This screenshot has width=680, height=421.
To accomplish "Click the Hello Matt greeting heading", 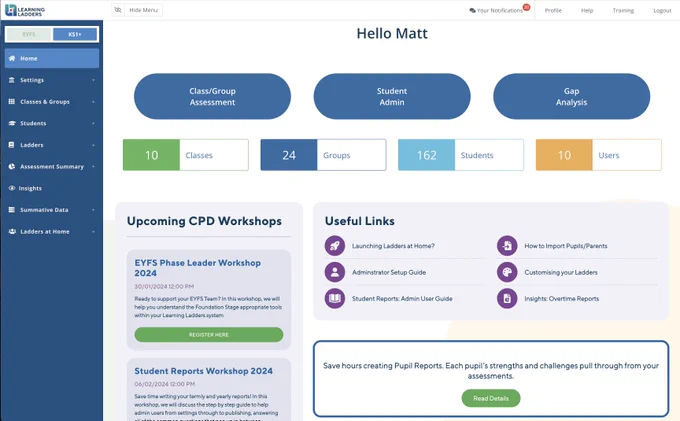I will [392, 33].
